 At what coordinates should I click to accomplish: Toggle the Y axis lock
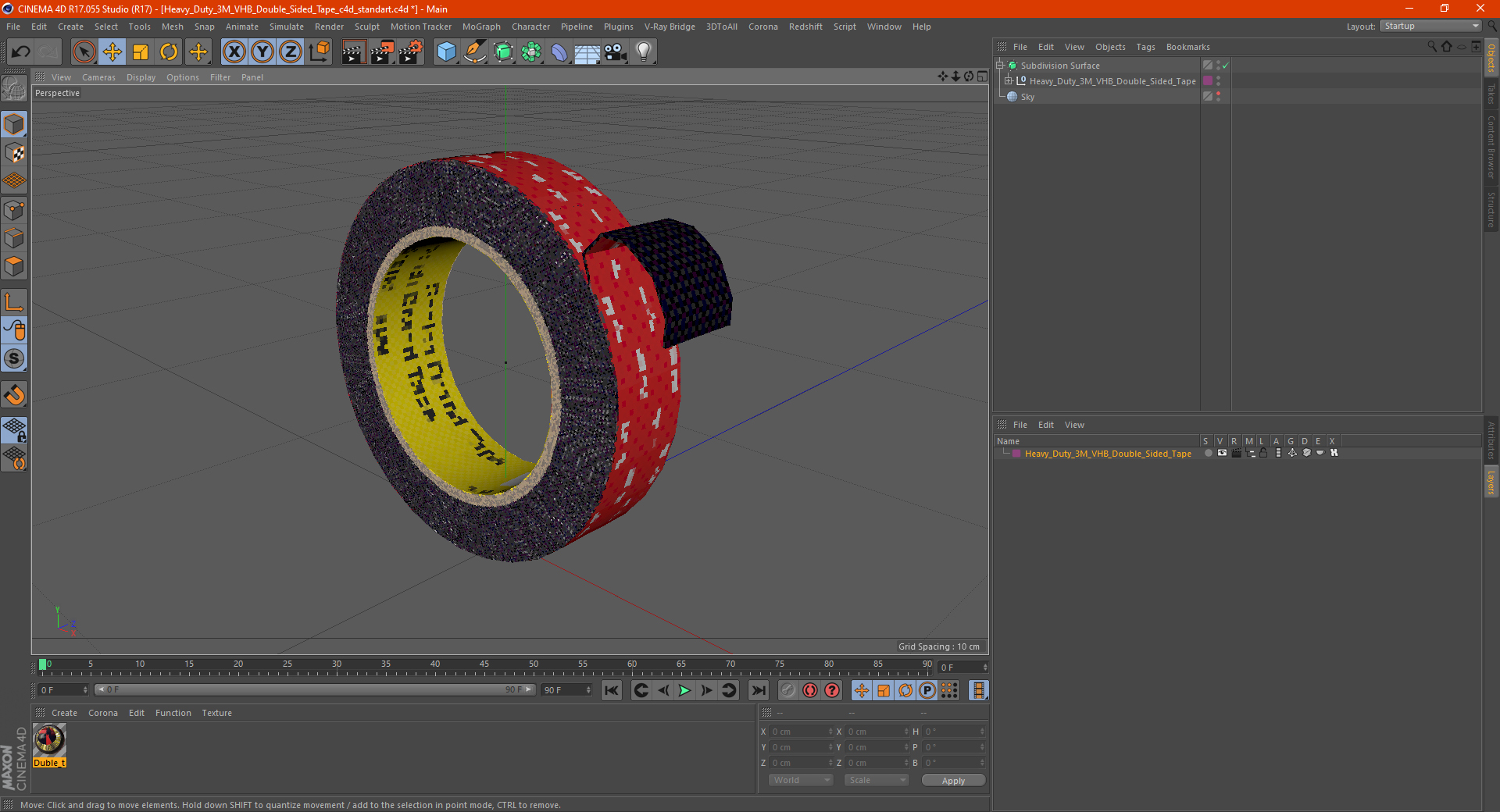click(262, 52)
